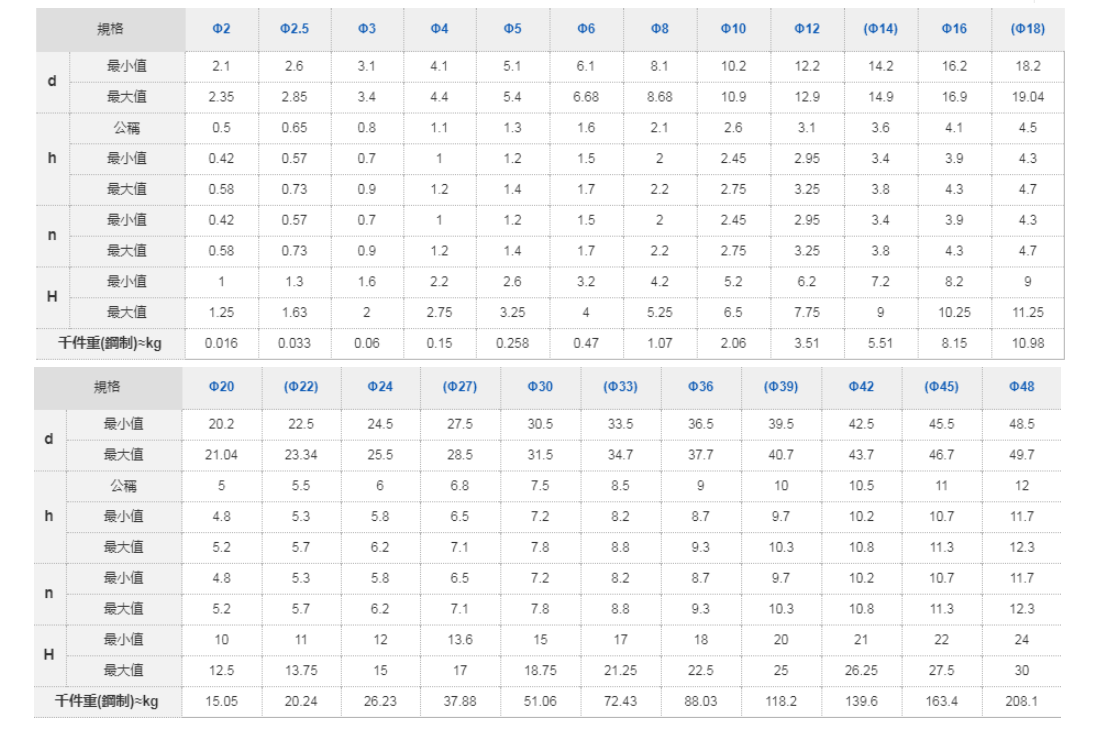Click the (Φ27) header link
This screenshot has height=744, width=1098.
460,386
